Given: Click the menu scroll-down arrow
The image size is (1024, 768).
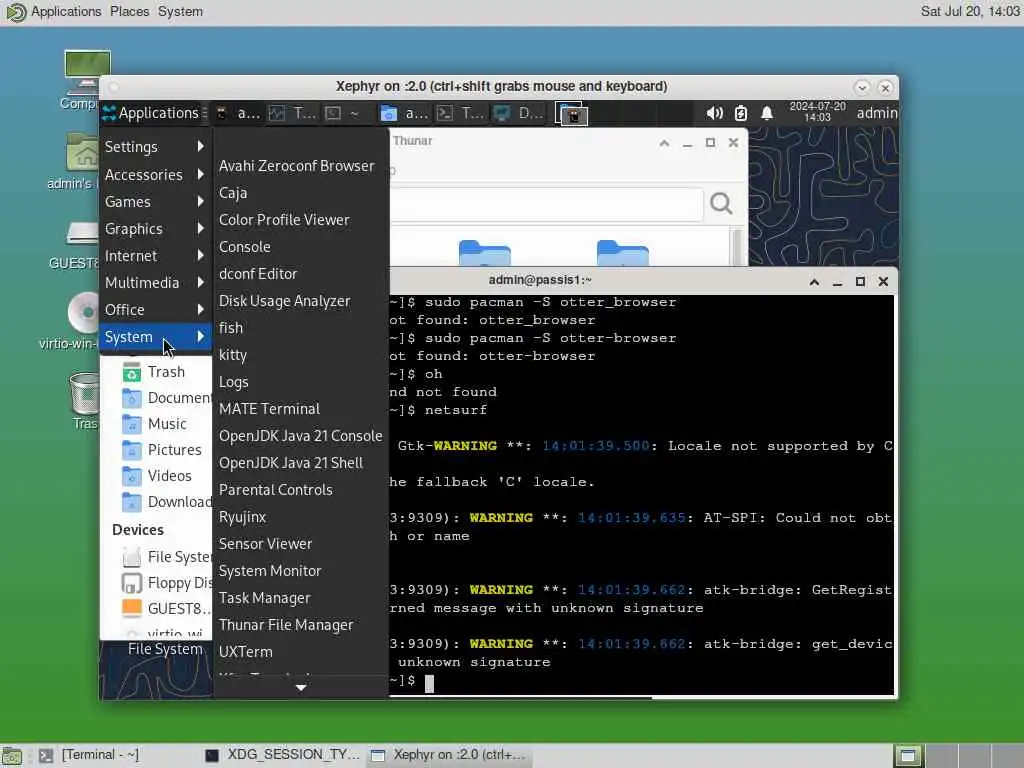Looking at the screenshot, I should [300, 687].
